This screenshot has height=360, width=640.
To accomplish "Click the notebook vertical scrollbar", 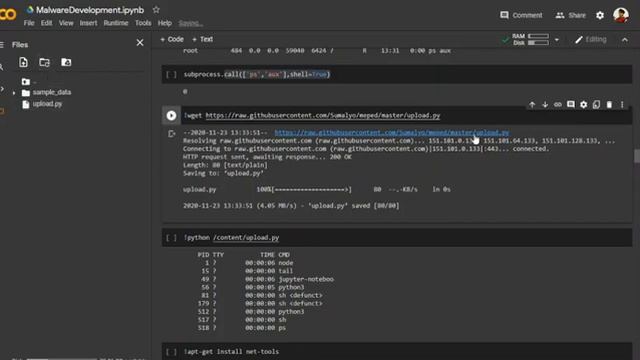I will 637,156.
